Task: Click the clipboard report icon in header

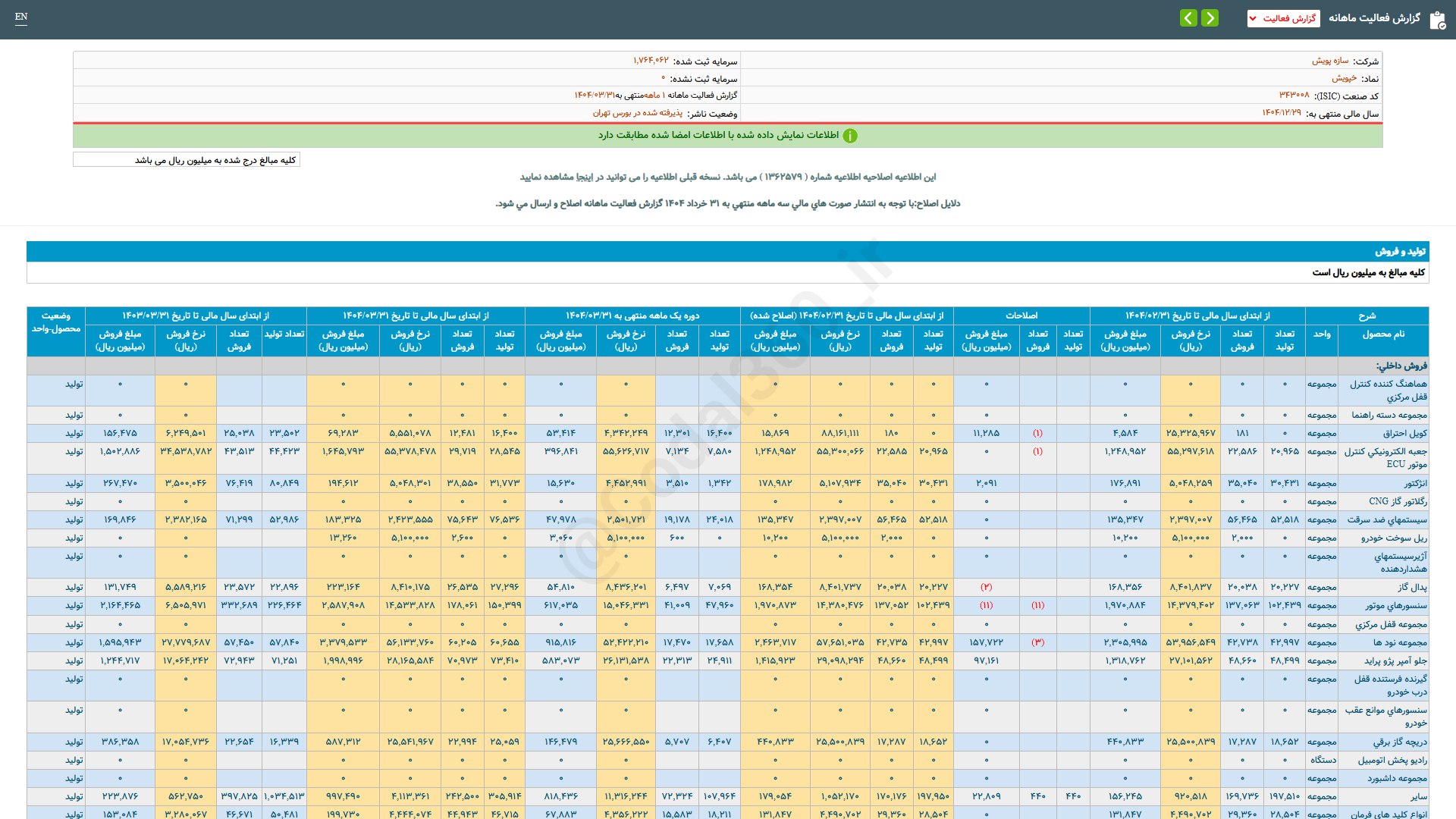Action: click(1437, 20)
